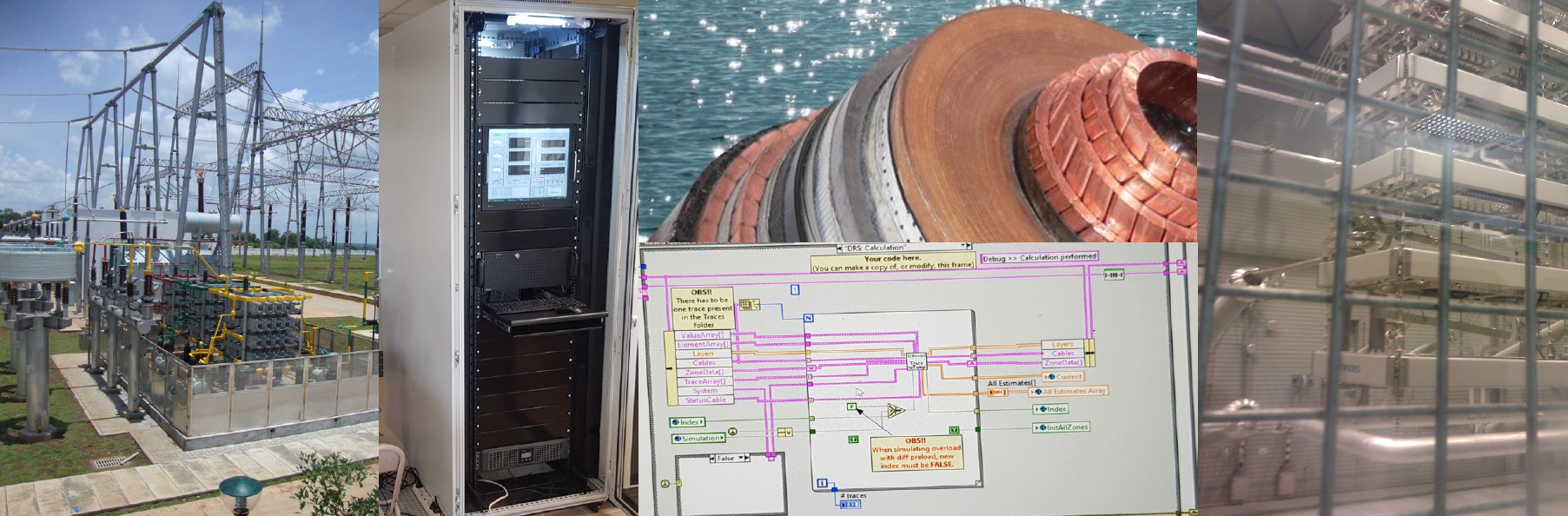This screenshot has height=516, width=1568.
Task: Click the "# traces" label
Action: (x=854, y=495)
